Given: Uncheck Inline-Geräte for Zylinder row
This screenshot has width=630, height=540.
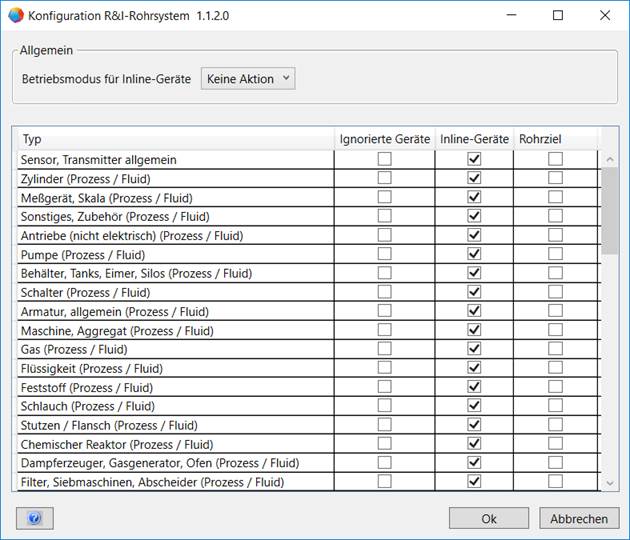Looking at the screenshot, I should (x=474, y=178).
